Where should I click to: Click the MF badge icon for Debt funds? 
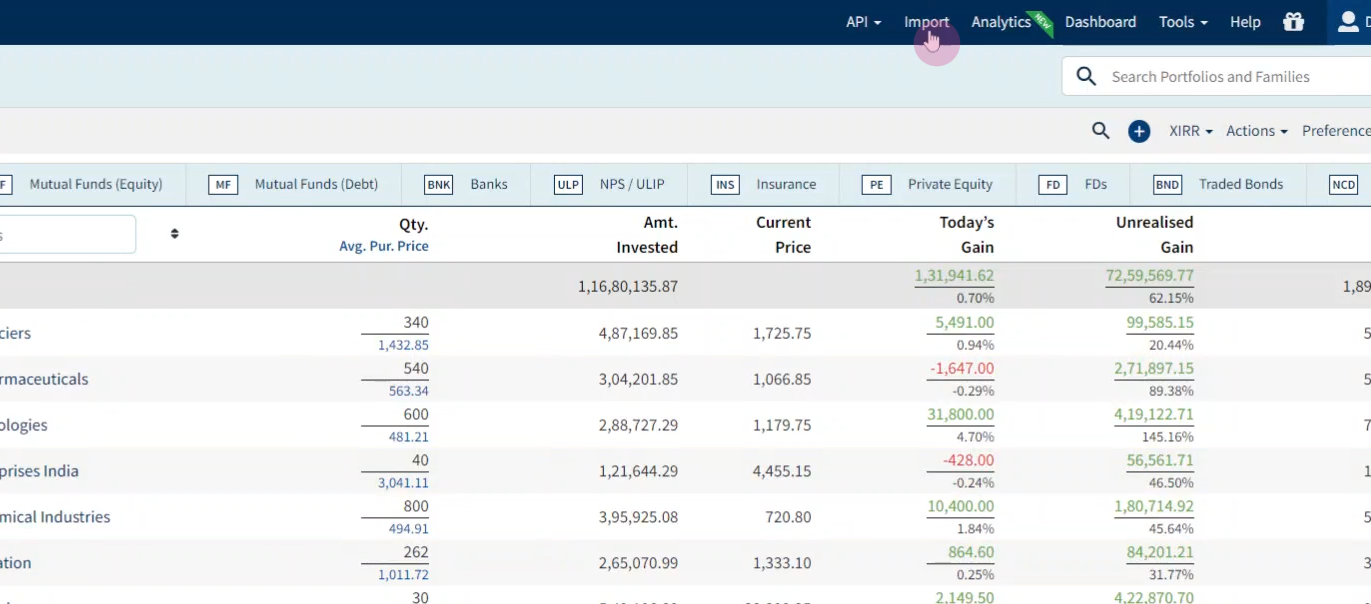pyautogui.click(x=223, y=185)
